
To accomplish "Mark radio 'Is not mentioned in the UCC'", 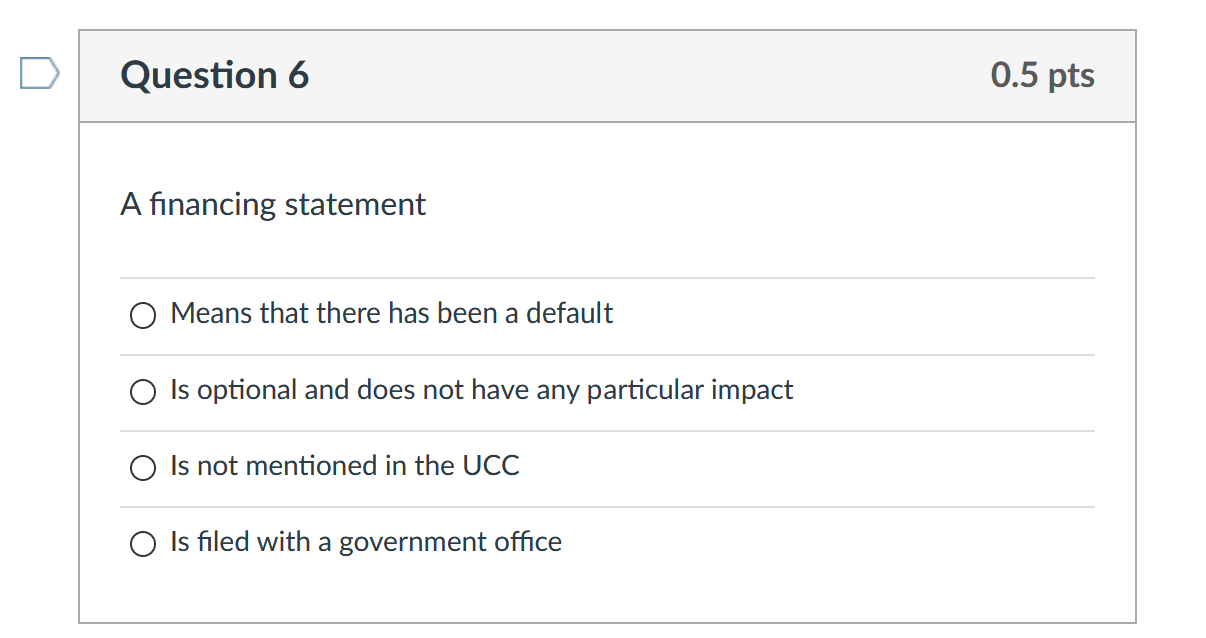I will click(143, 468).
